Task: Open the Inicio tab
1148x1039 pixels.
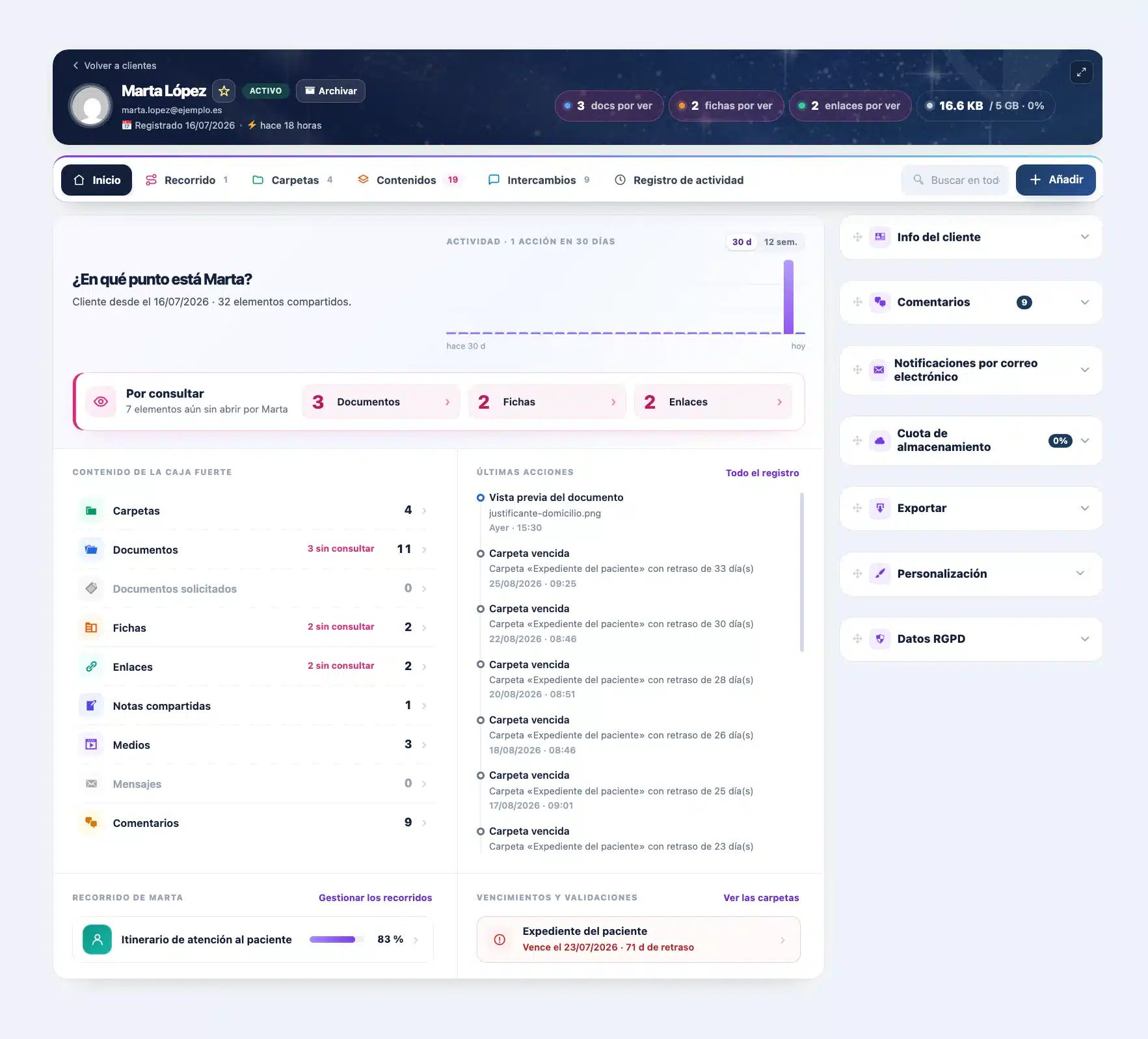Action: (x=96, y=180)
